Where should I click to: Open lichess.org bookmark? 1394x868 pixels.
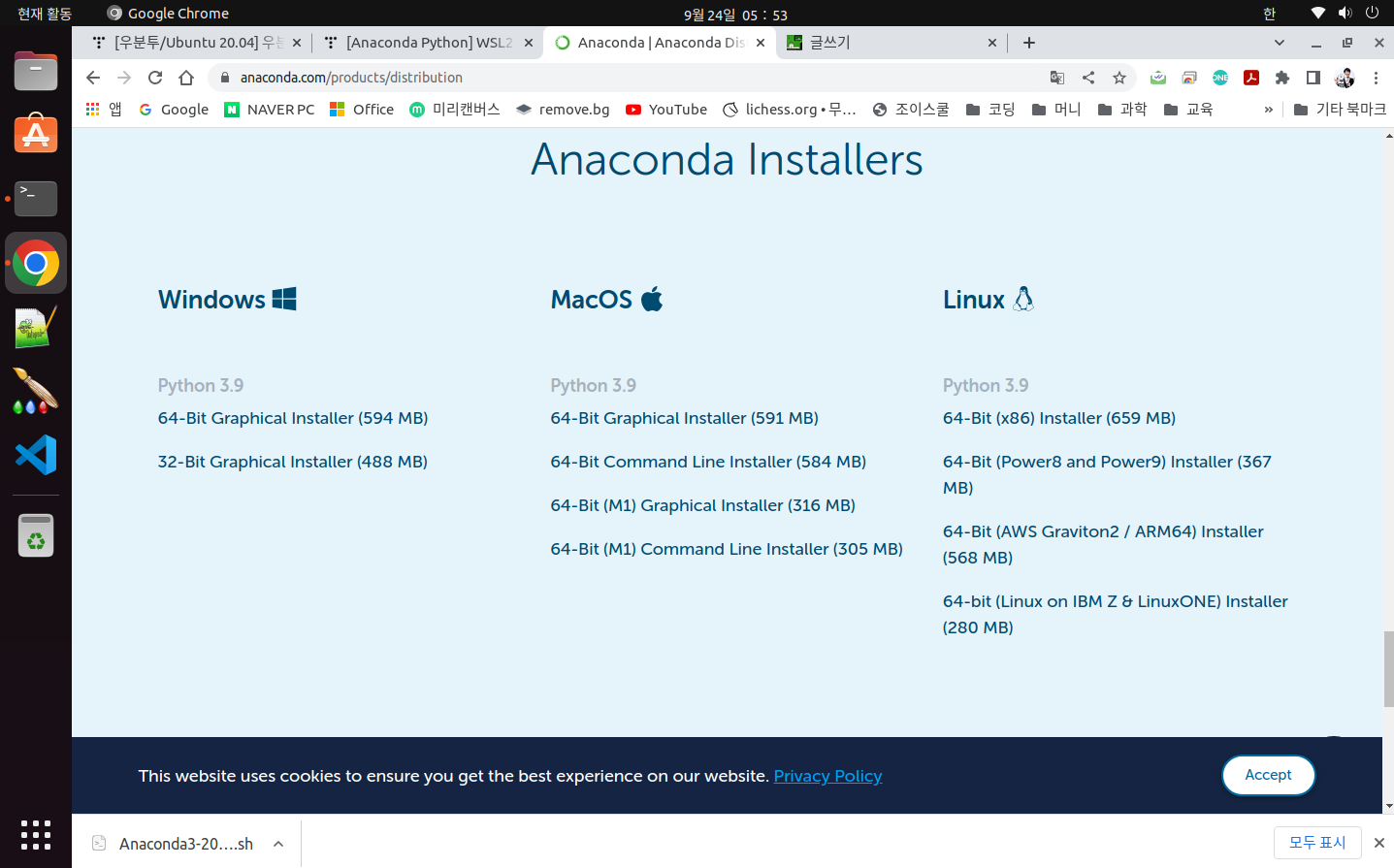tap(790, 110)
